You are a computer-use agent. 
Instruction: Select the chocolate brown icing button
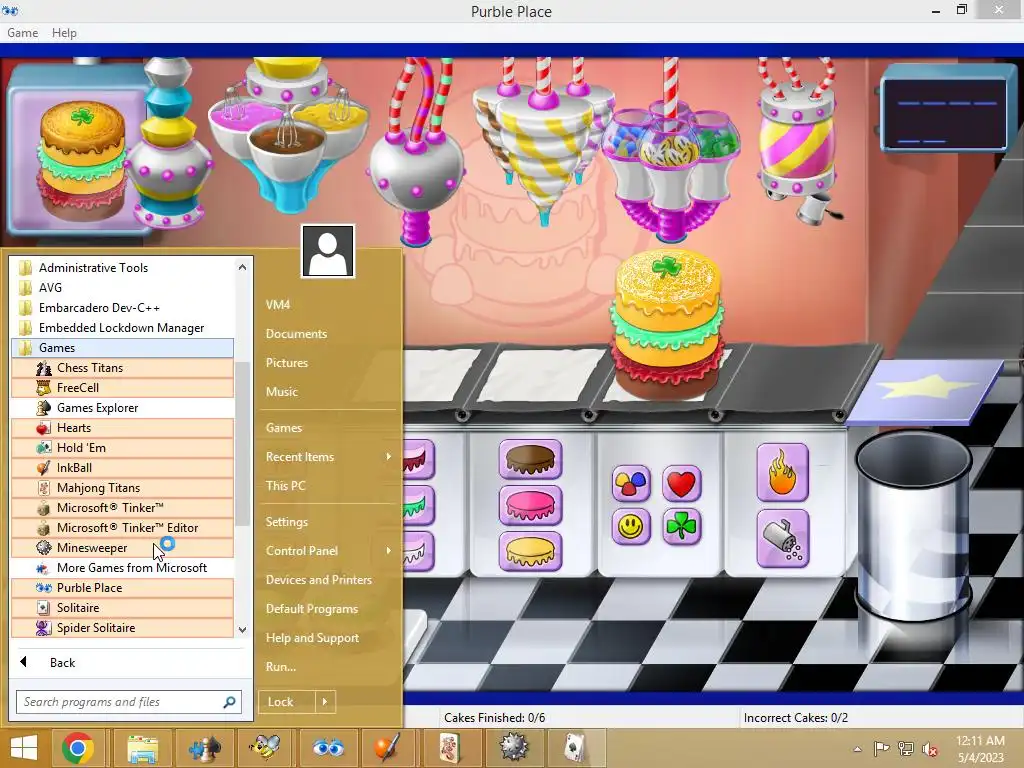[x=530, y=458]
